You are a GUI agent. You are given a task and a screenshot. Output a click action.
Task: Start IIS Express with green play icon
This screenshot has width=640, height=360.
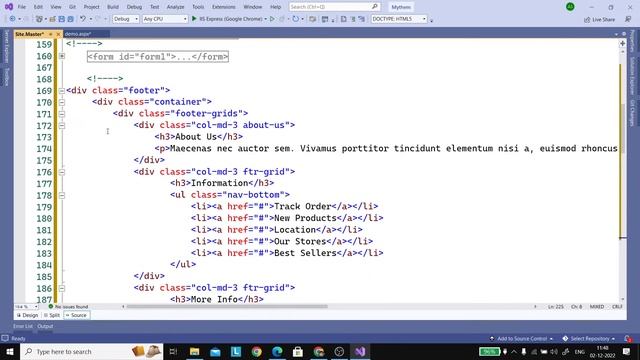tap(194, 19)
